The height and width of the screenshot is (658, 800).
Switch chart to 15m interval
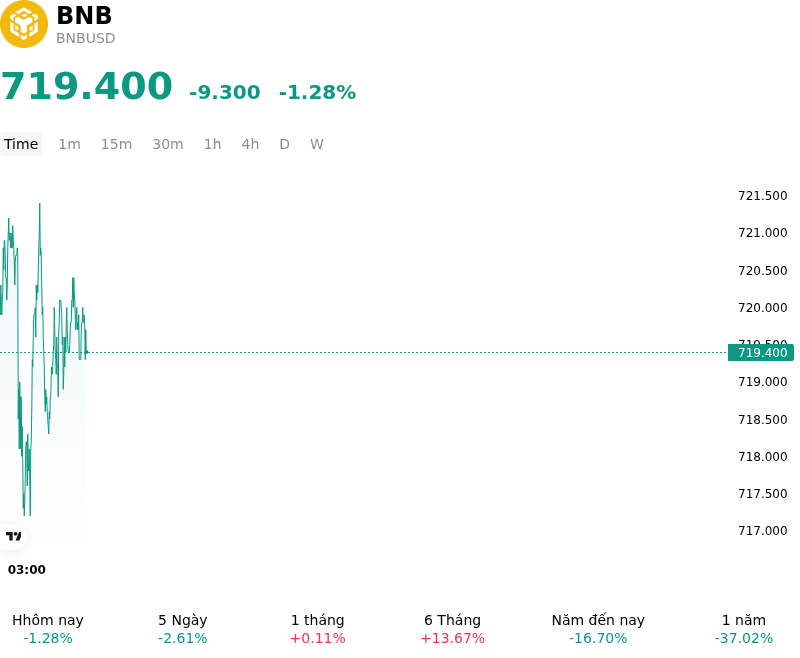click(x=116, y=144)
